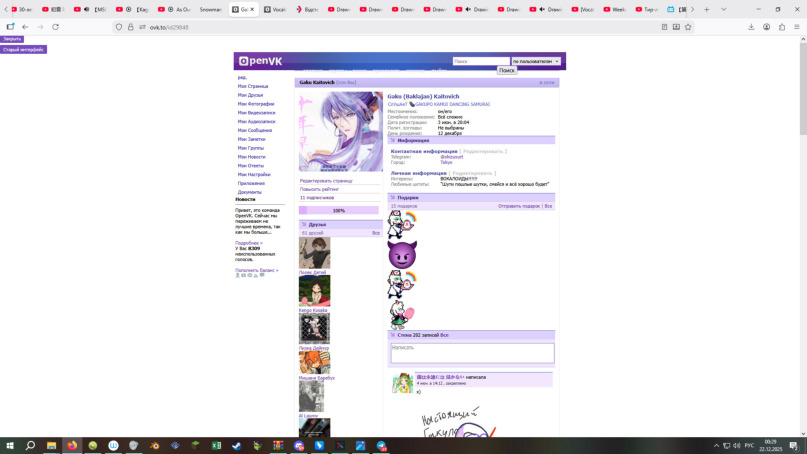Click the Подробнее news link
Screen dimensions: 807x454
coord(249,243)
